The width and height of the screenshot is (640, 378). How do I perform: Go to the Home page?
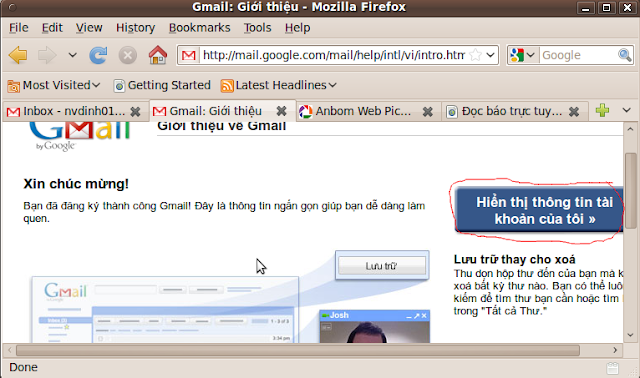click(158, 55)
